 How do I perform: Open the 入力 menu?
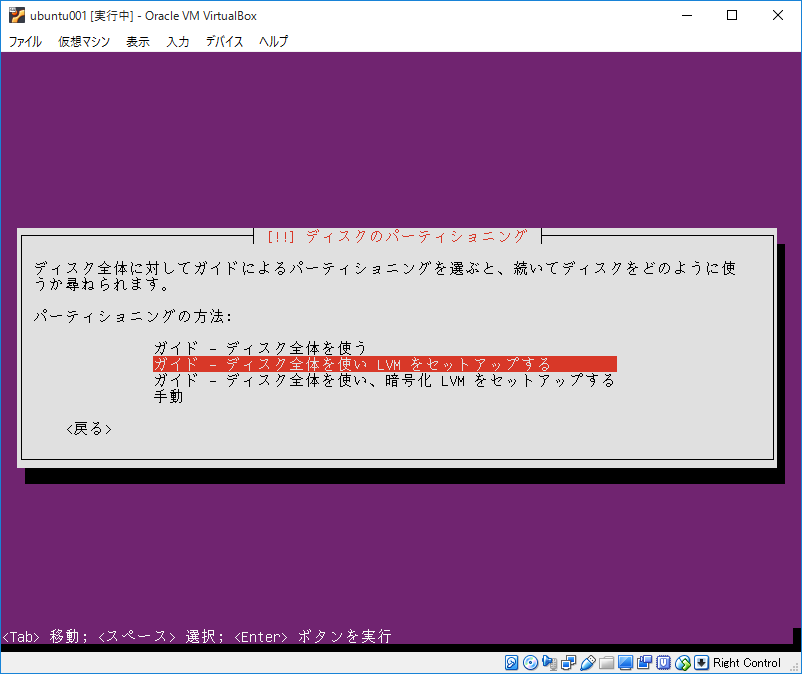(x=177, y=42)
